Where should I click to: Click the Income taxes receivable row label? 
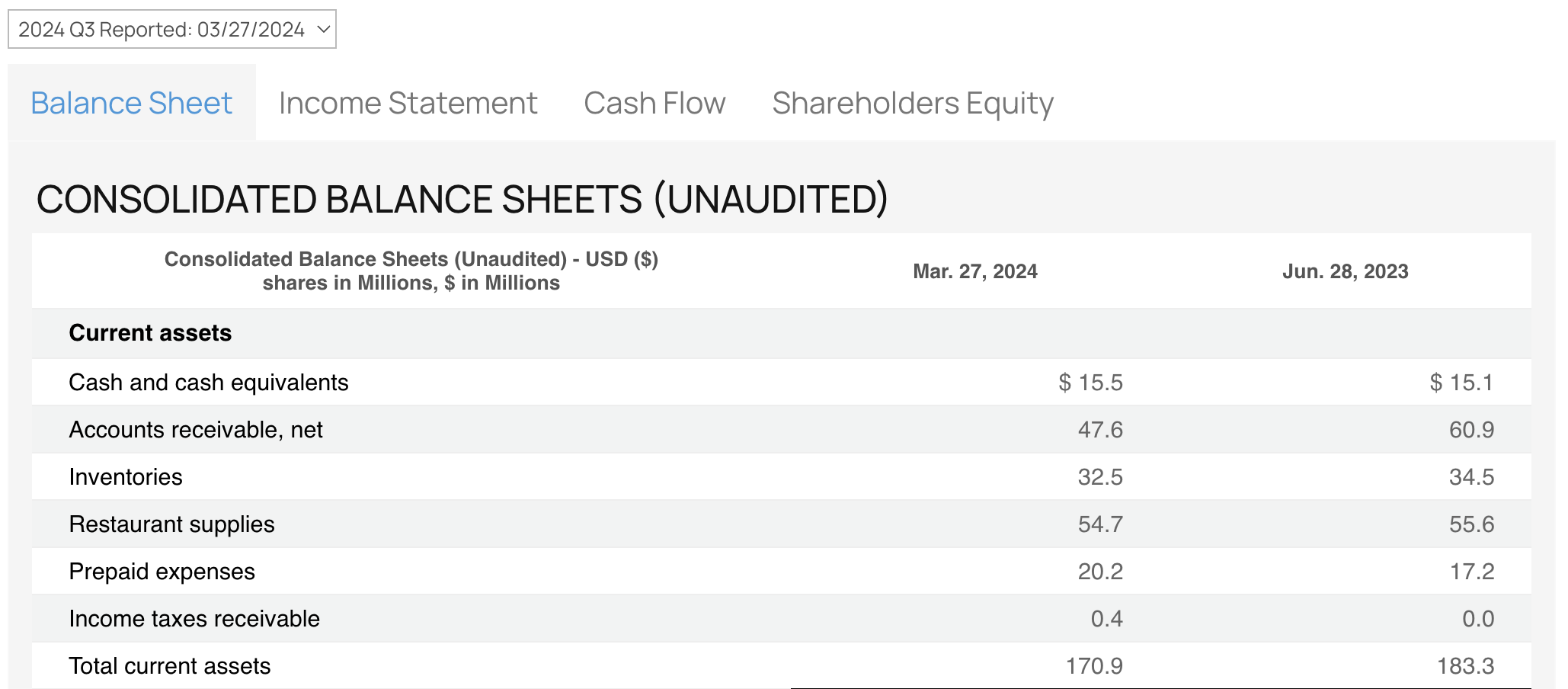pyautogui.click(x=194, y=619)
